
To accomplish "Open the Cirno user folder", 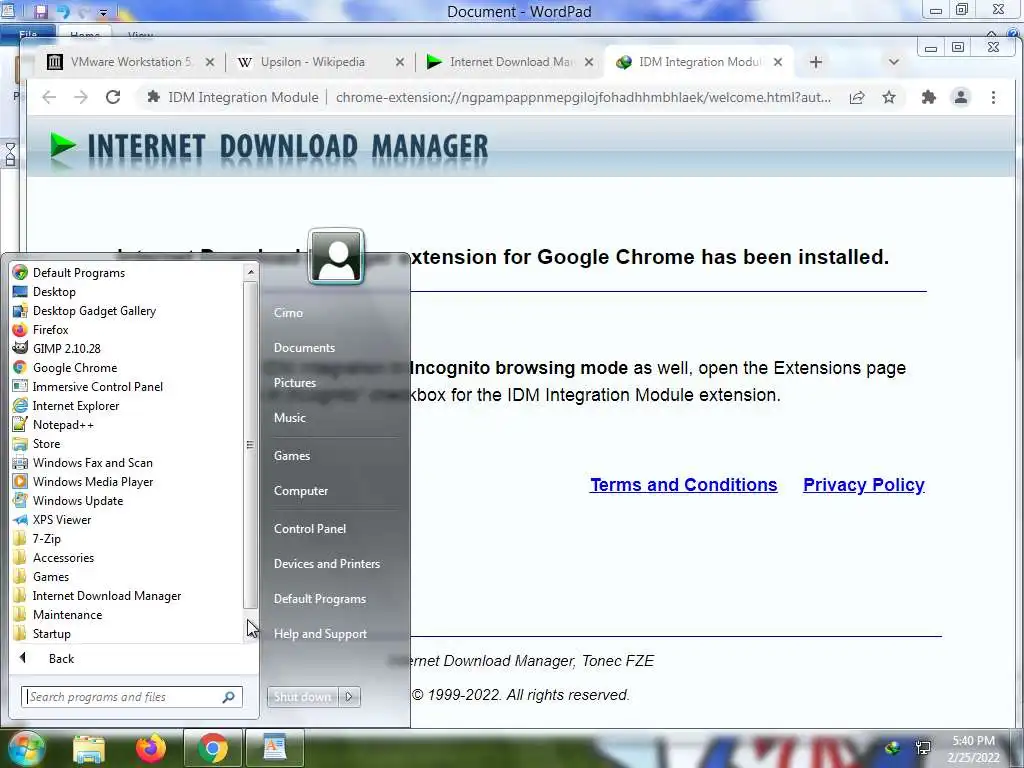I will coord(288,313).
